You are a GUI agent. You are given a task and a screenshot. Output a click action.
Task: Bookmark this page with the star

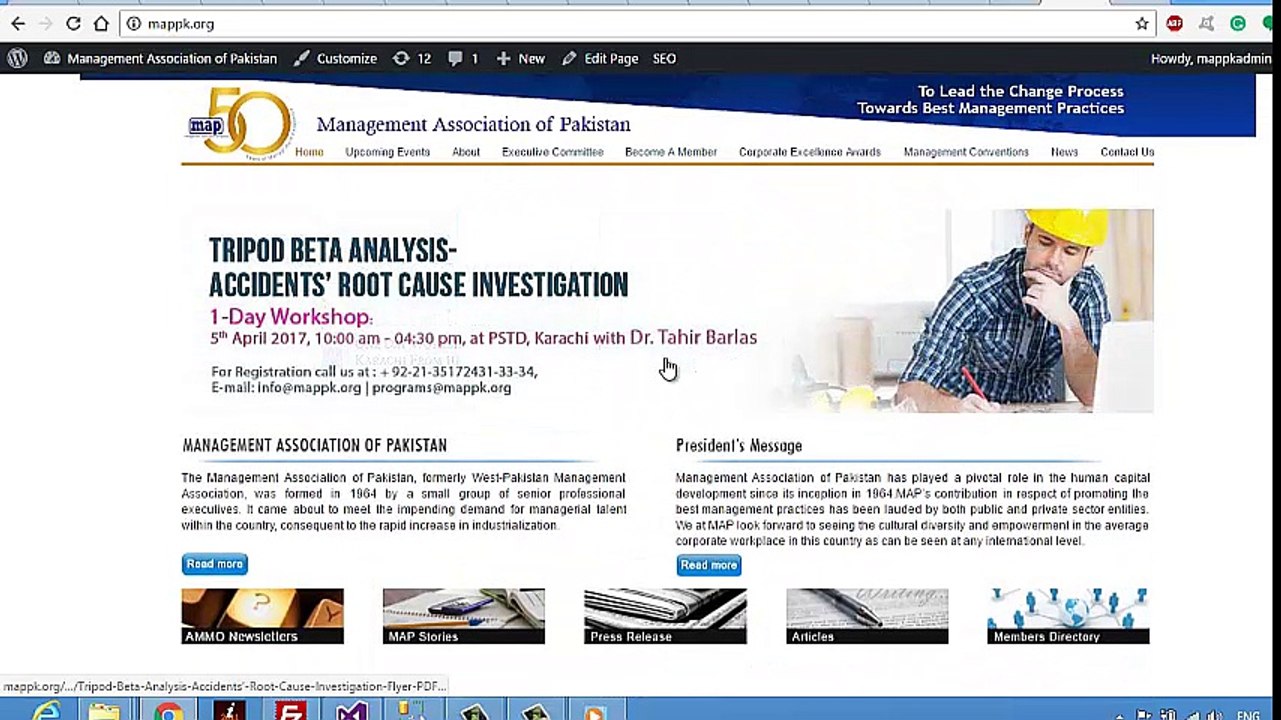point(1142,24)
